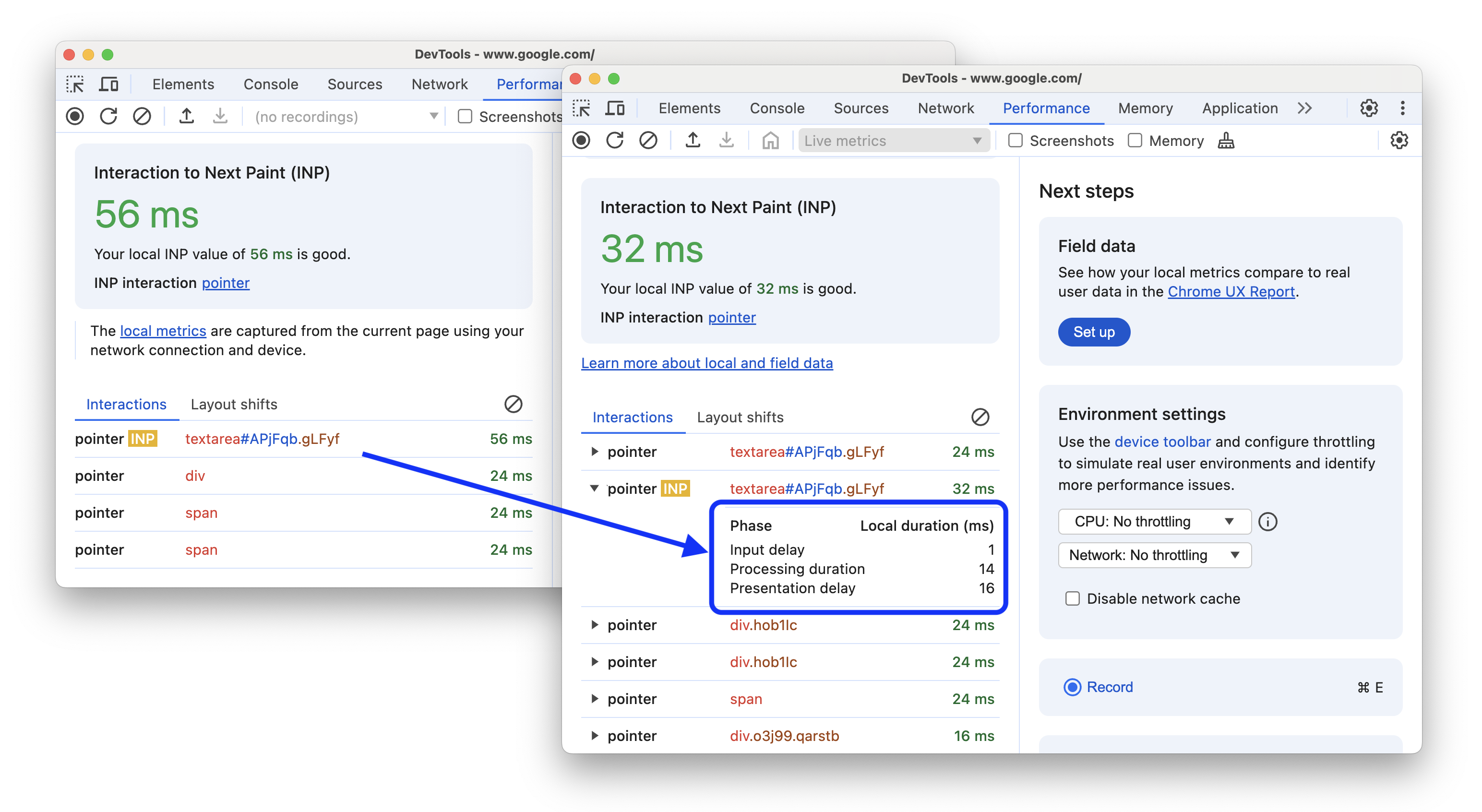Select CPU throttling dropdown setting
The height and width of the screenshot is (812, 1482).
1150,520
